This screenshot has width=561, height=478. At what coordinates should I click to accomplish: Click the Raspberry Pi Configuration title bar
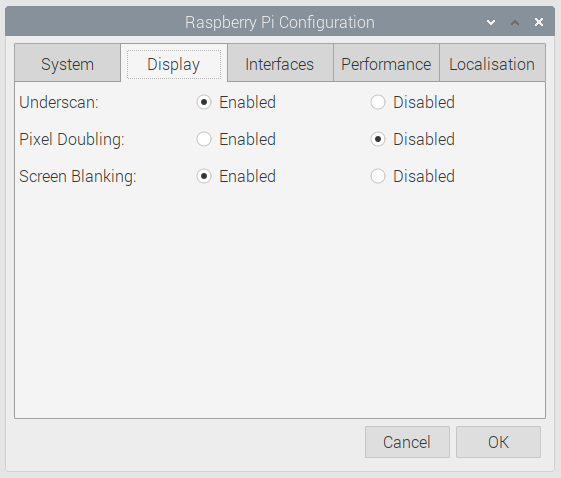pyautogui.click(x=280, y=22)
